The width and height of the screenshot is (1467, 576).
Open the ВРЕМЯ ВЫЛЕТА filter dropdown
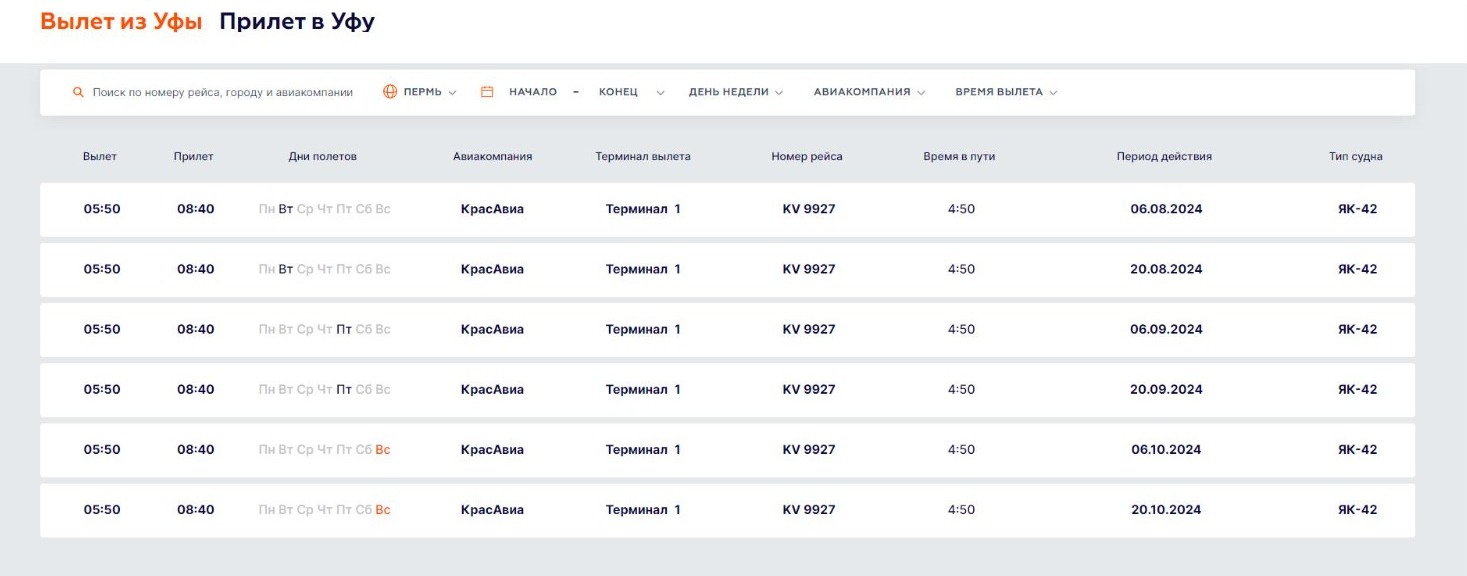pos(1003,91)
